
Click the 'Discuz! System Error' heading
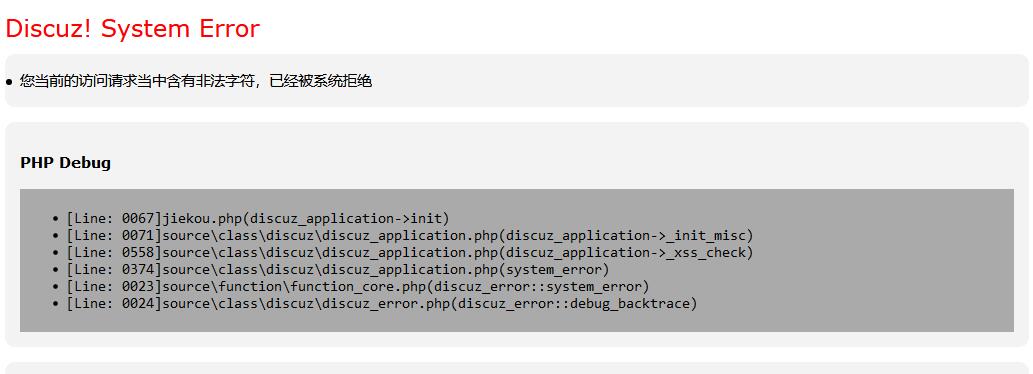[132, 29]
